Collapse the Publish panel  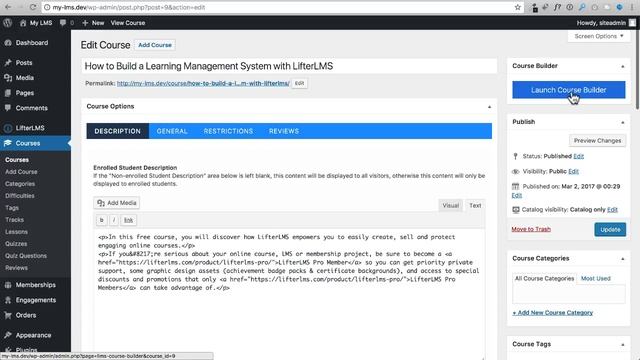622,122
